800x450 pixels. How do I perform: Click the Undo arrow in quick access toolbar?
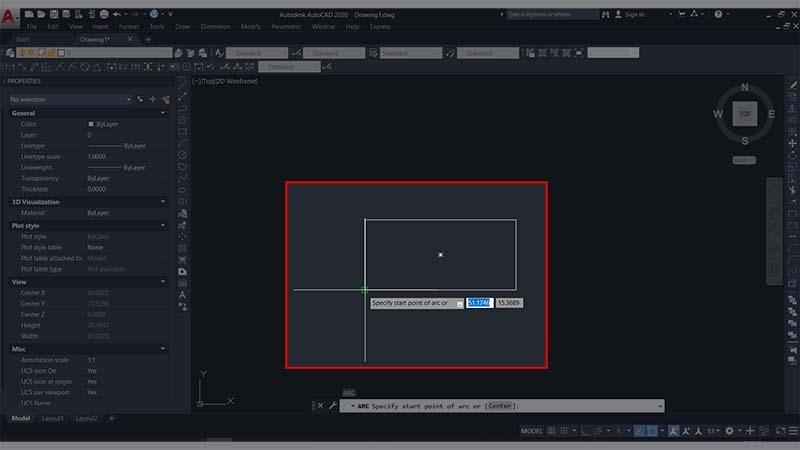(117, 14)
